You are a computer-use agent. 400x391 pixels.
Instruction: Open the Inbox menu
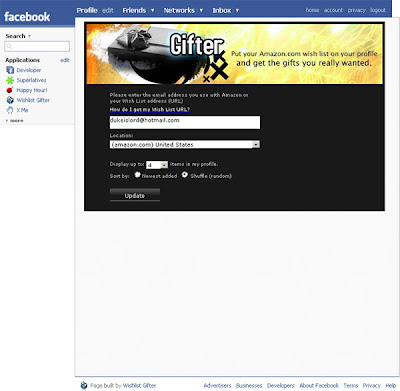click(222, 10)
